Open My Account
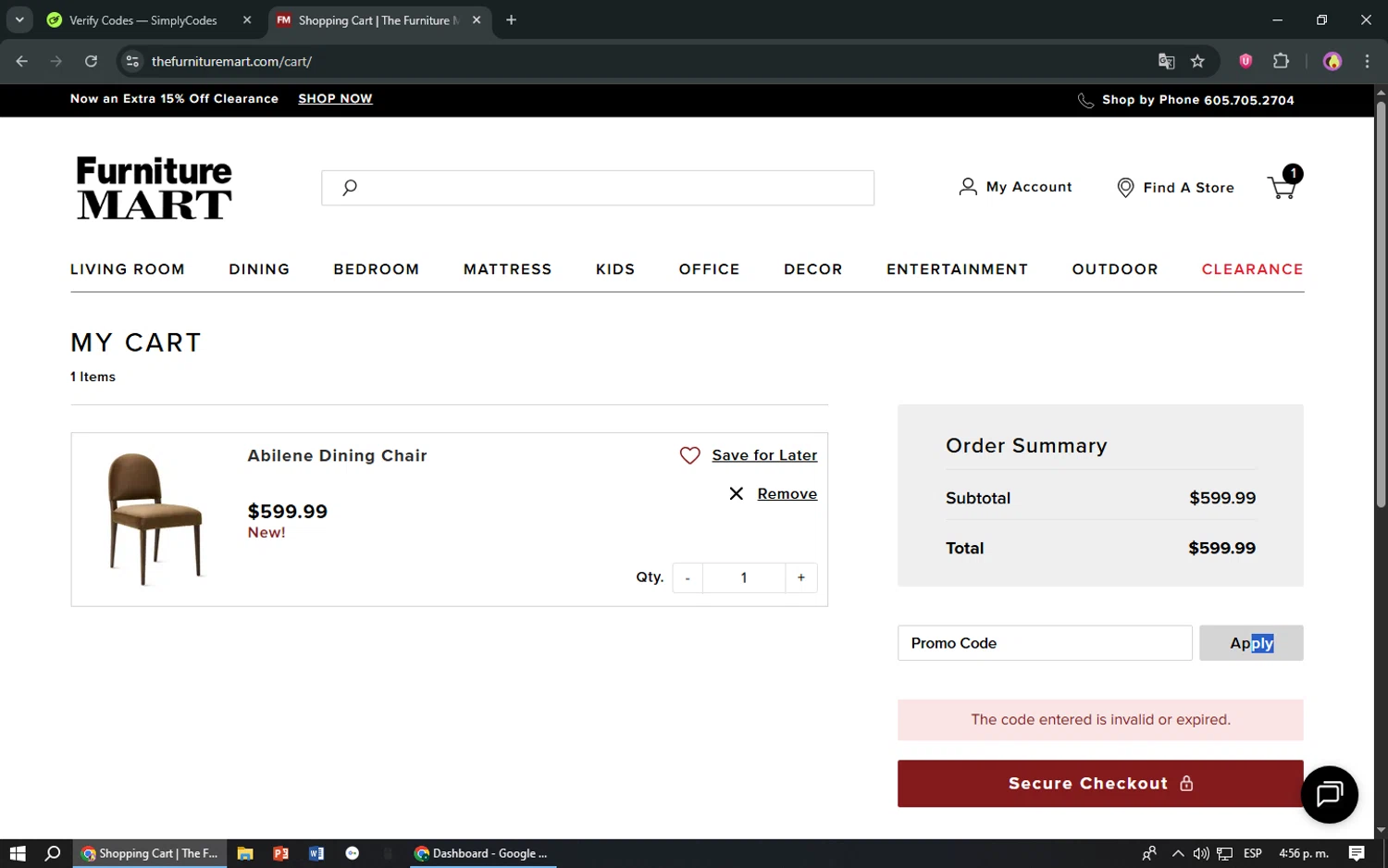1388x868 pixels. click(x=1016, y=187)
